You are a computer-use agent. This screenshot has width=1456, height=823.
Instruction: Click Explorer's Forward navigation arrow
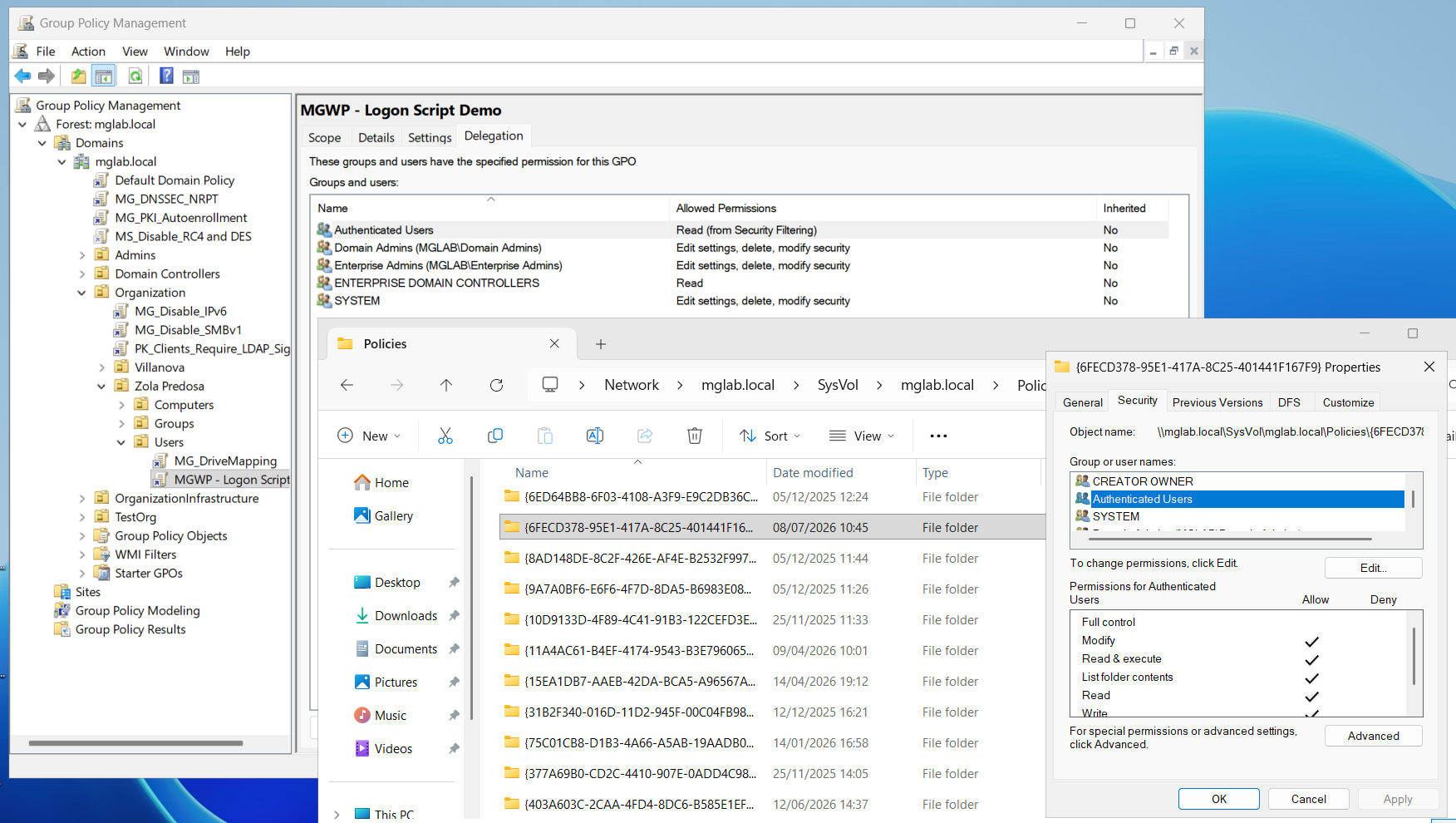click(397, 385)
